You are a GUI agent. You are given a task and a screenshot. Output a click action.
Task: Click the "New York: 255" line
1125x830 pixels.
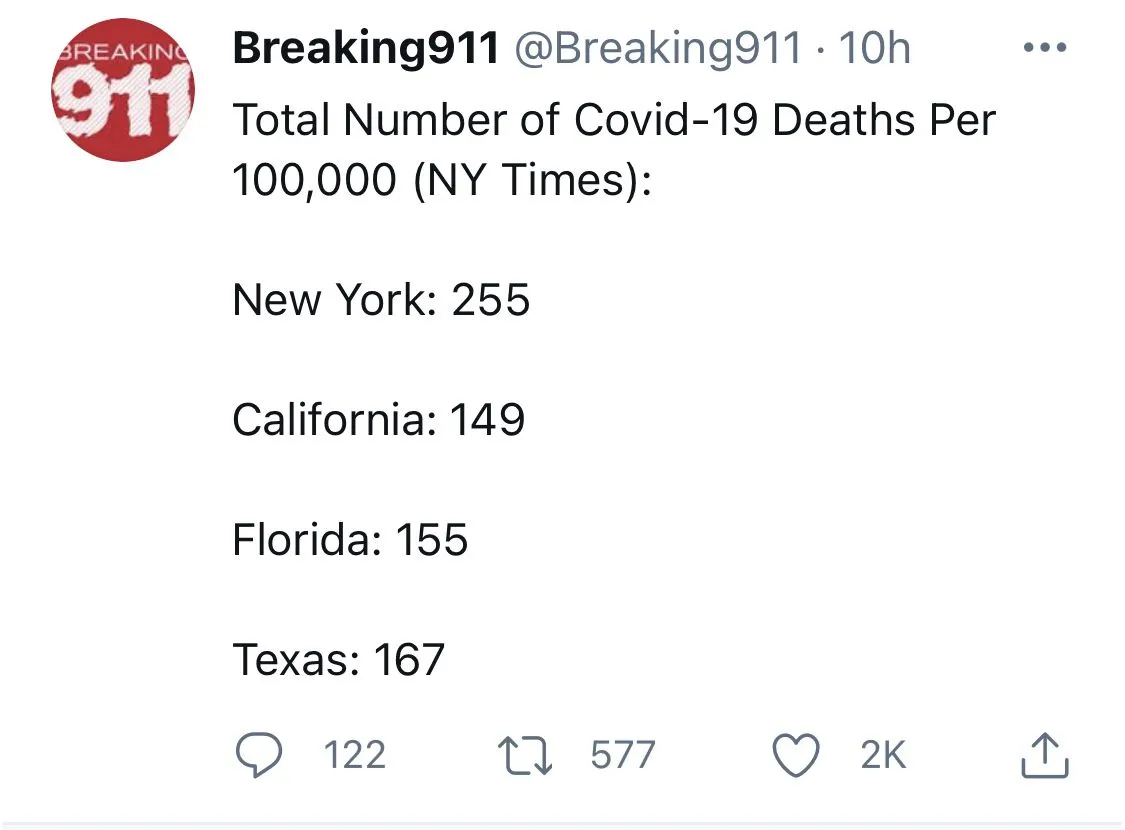tap(381, 300)
